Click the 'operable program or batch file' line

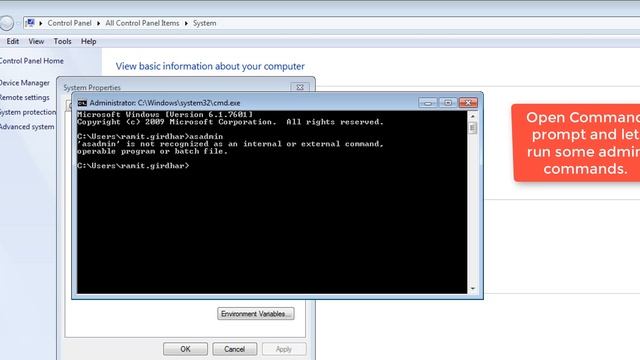[152, 151]
